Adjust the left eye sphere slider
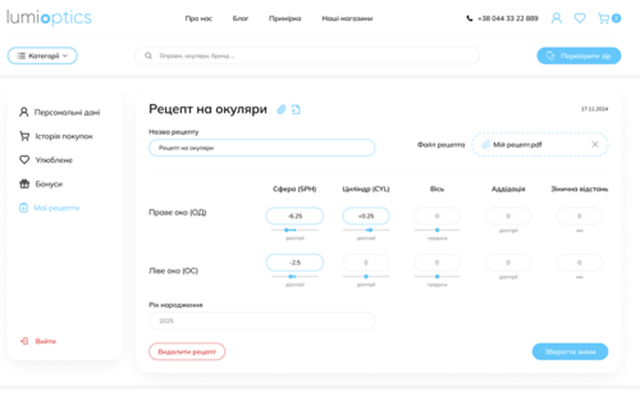The image size is (640, 400). click(x=295, y=276)
